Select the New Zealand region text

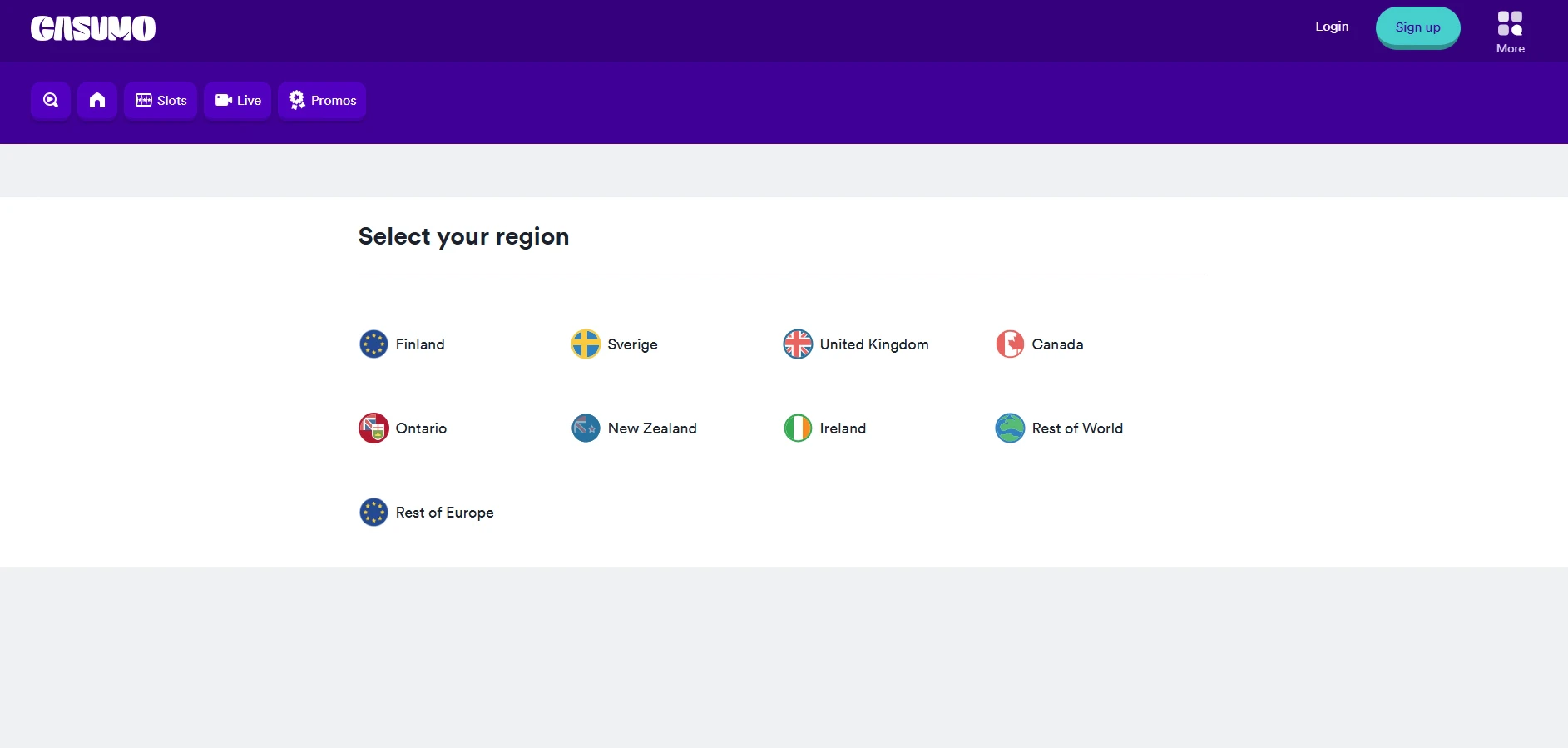[652, 428]
